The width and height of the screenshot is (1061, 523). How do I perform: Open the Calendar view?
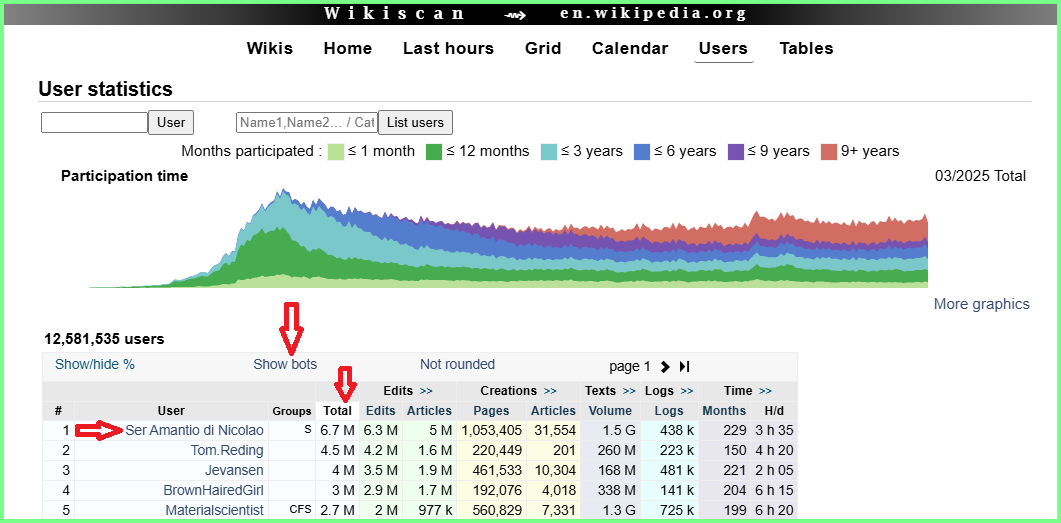pos(630,49)
